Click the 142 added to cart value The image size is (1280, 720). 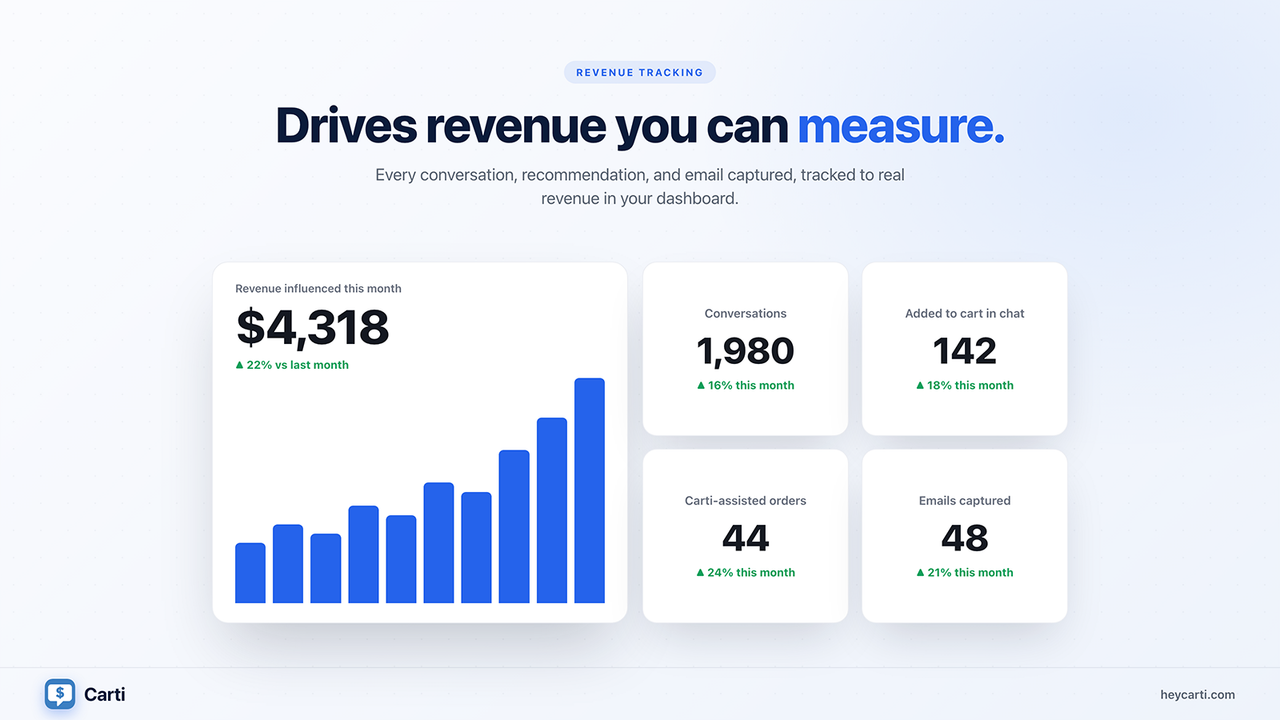(x=965, y=351)
